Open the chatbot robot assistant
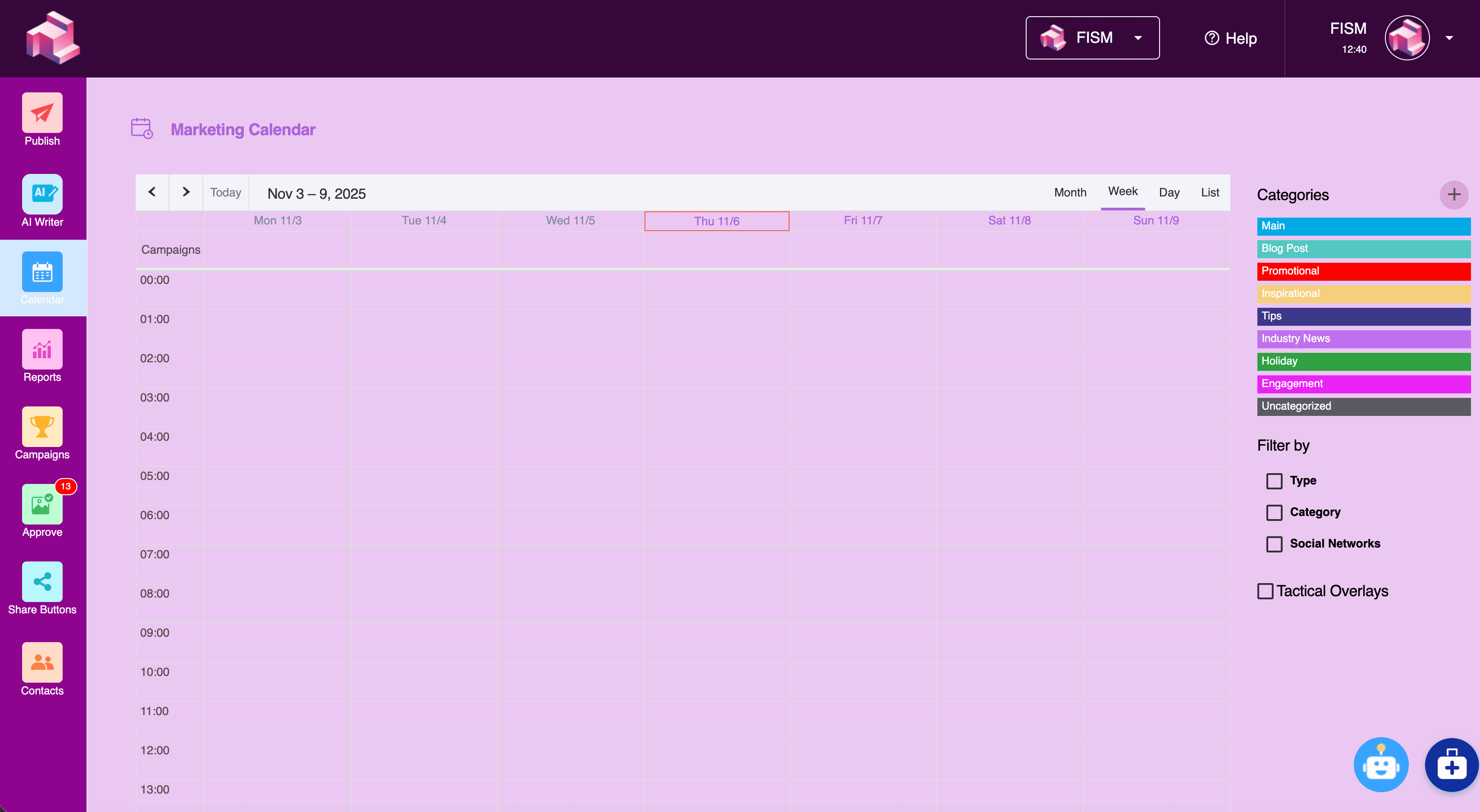This screenshot has width=1480, height=812. coord(1380,765)
